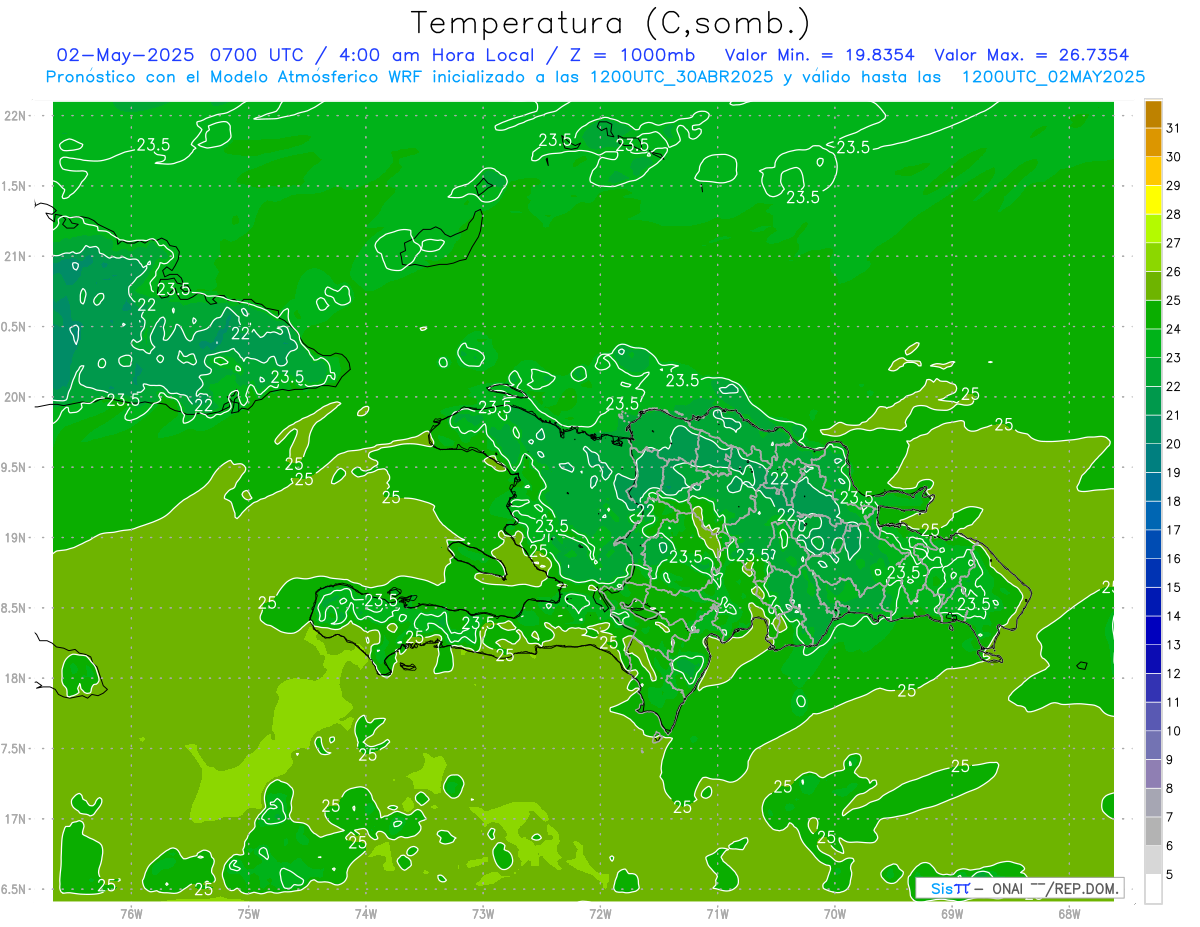
Task: Click legend value 27 on the color bar
Action: (1173, 243)
